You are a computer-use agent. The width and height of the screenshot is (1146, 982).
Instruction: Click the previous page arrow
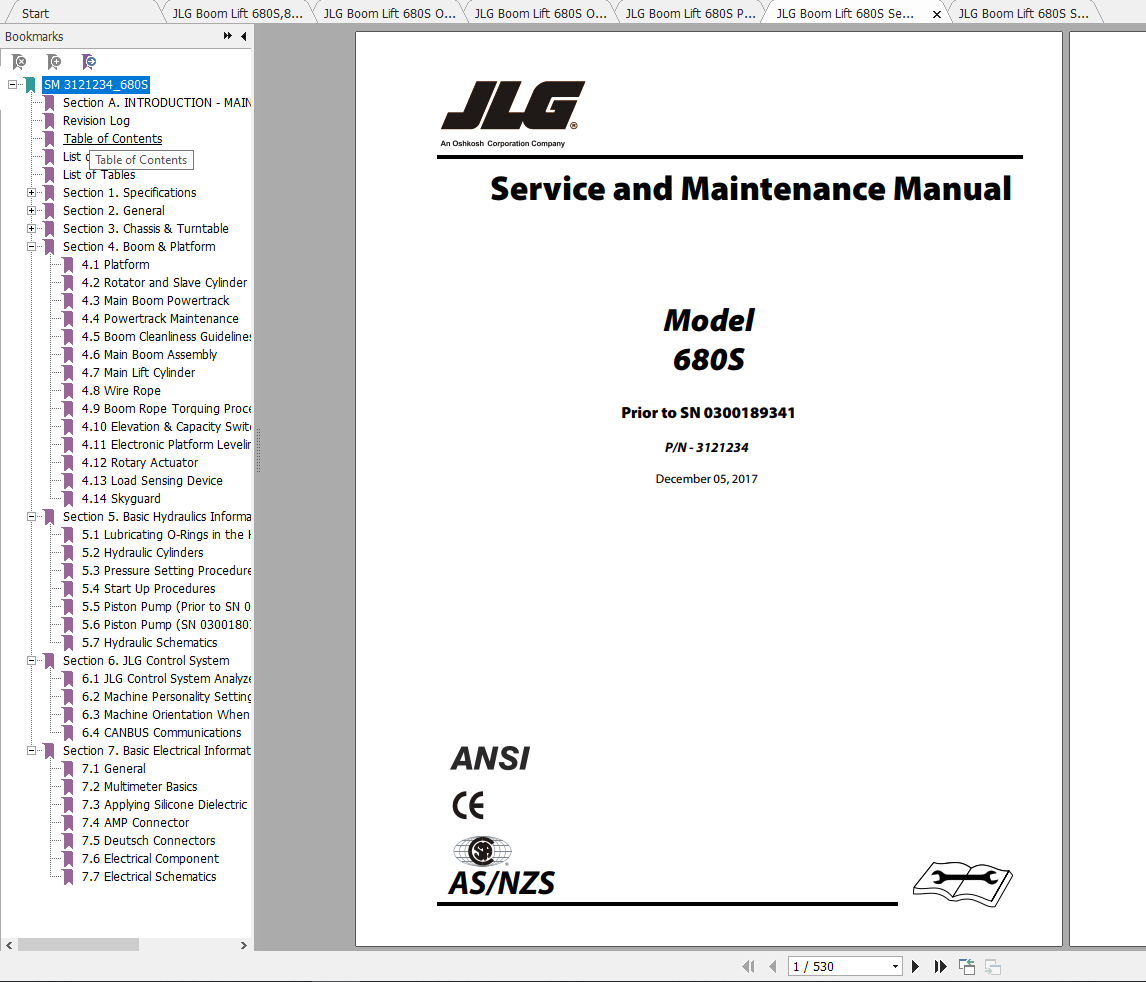772,966
